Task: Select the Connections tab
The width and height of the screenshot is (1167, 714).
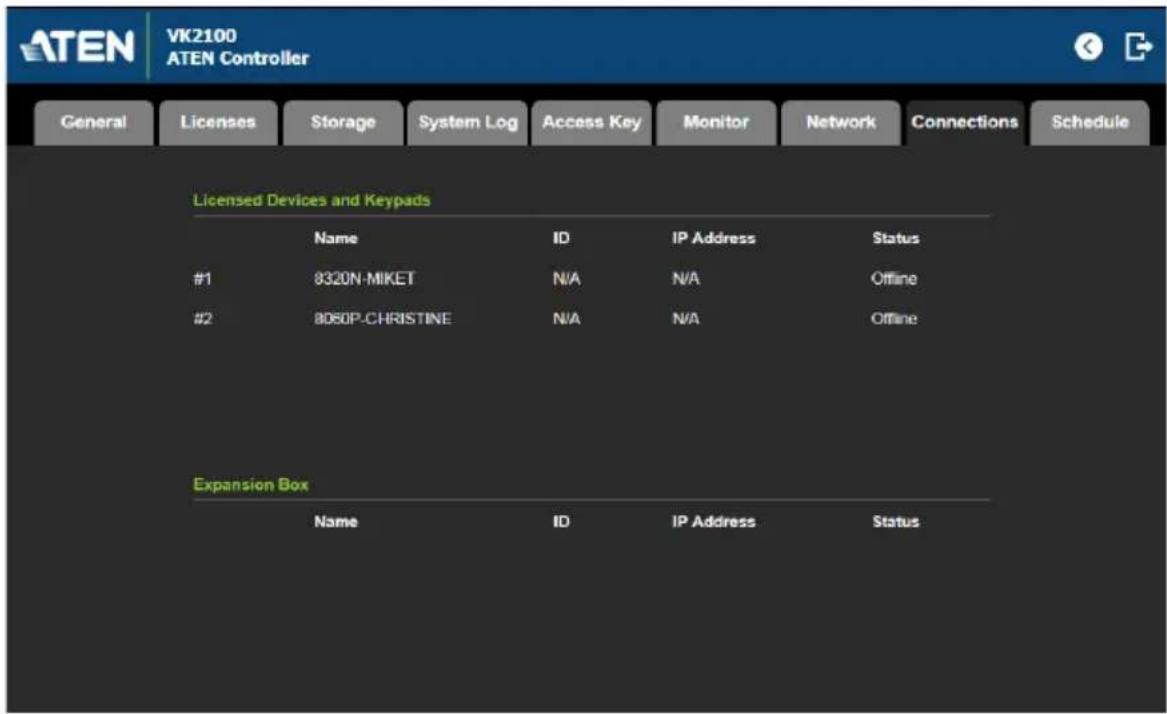Action: 965,122
